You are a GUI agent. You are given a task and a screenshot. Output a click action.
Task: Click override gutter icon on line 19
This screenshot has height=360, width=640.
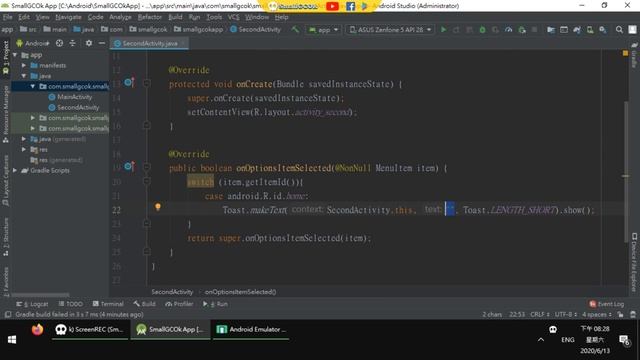click(129, 167)
